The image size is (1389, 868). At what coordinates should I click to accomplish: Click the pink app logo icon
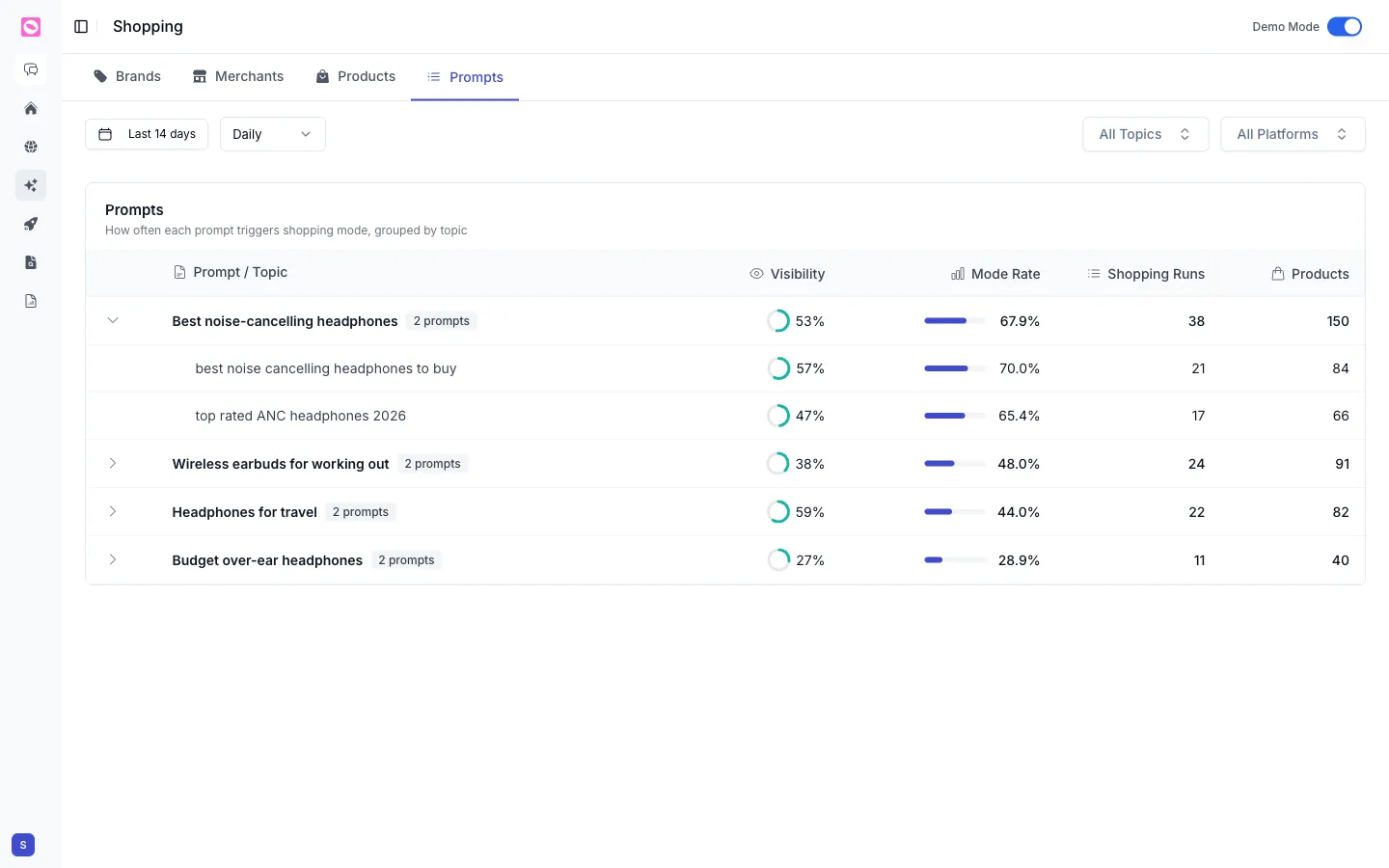[x=31, y=27]
